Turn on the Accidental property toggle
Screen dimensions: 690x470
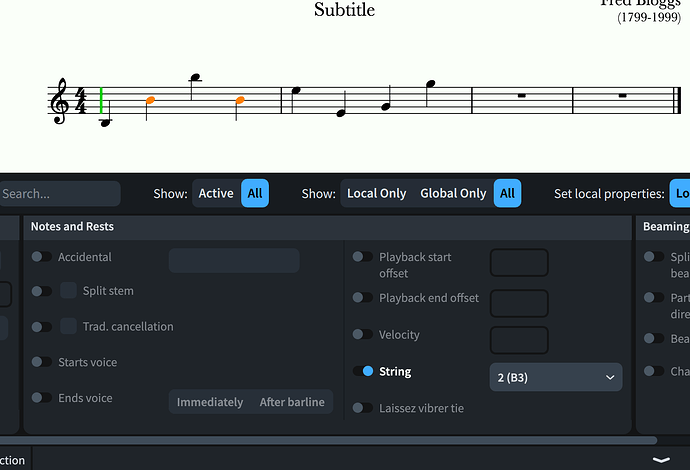[x=42, y=257]
